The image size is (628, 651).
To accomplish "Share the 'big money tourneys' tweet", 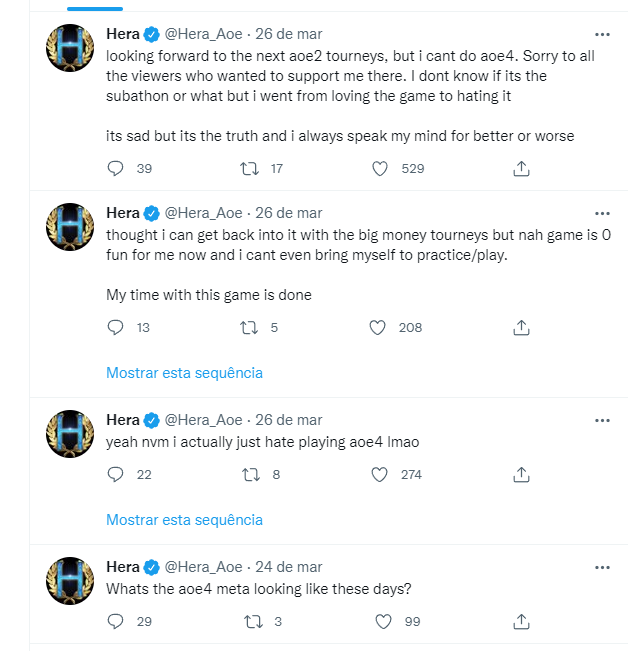I will (x=520, y=327).
